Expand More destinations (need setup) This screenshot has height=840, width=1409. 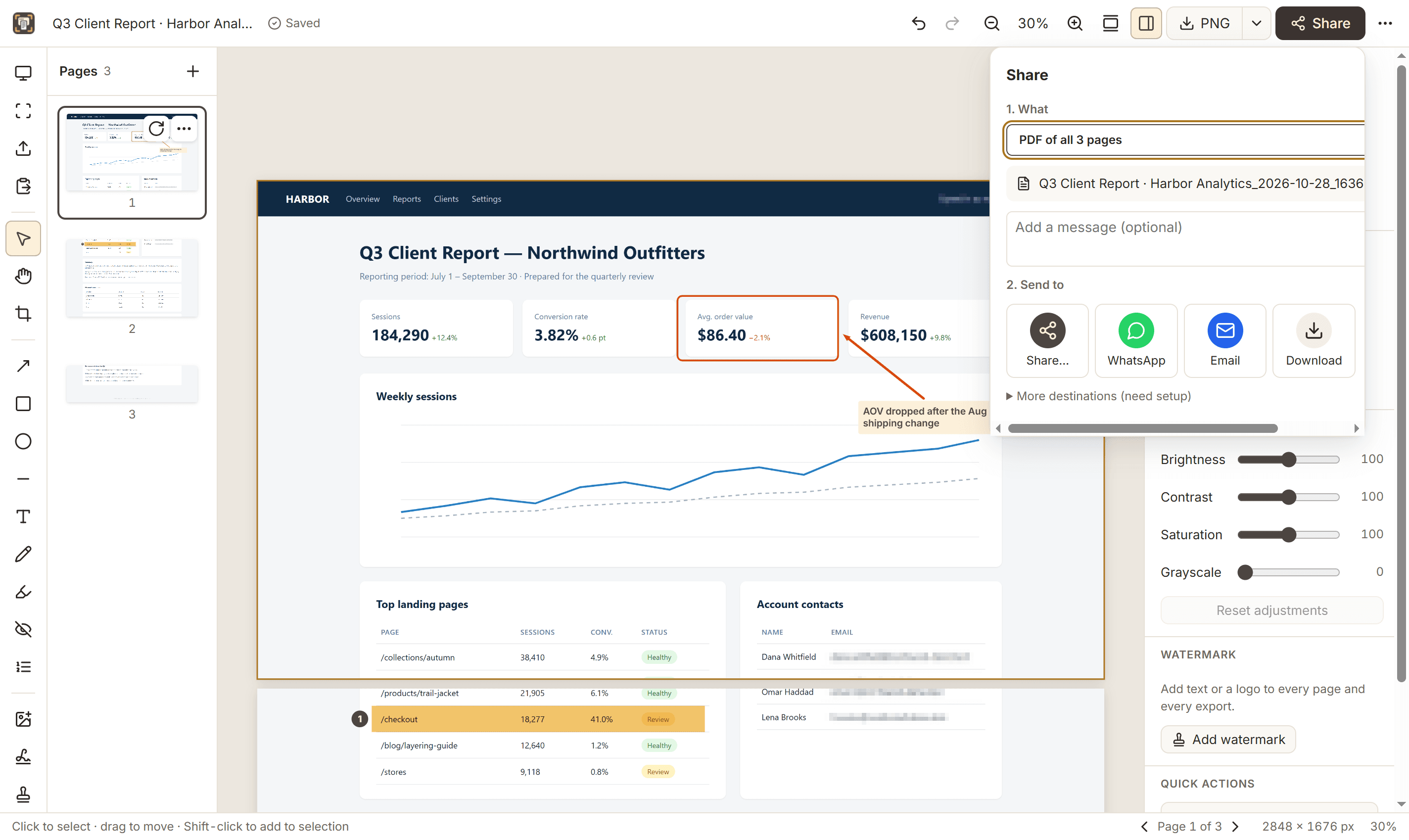click(x=1098, y=396)
